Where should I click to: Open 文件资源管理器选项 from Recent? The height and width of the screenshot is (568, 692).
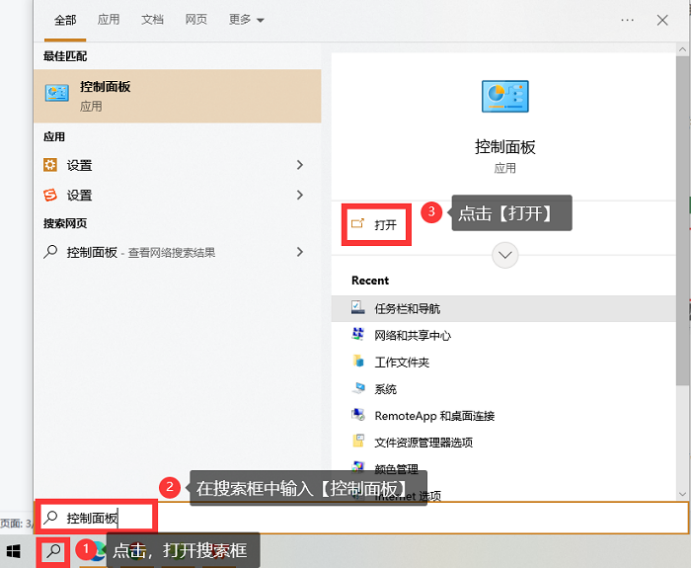503,442
